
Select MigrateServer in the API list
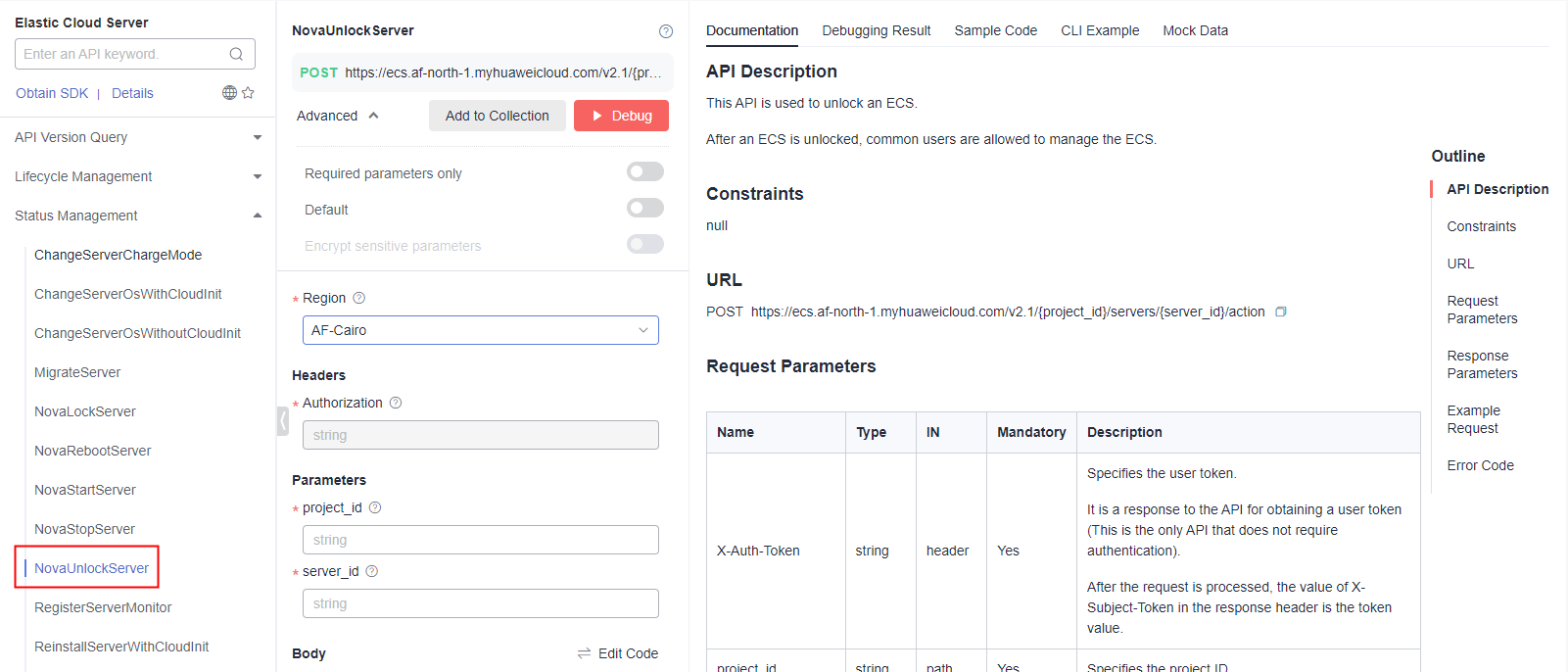(x=77, y=372)
